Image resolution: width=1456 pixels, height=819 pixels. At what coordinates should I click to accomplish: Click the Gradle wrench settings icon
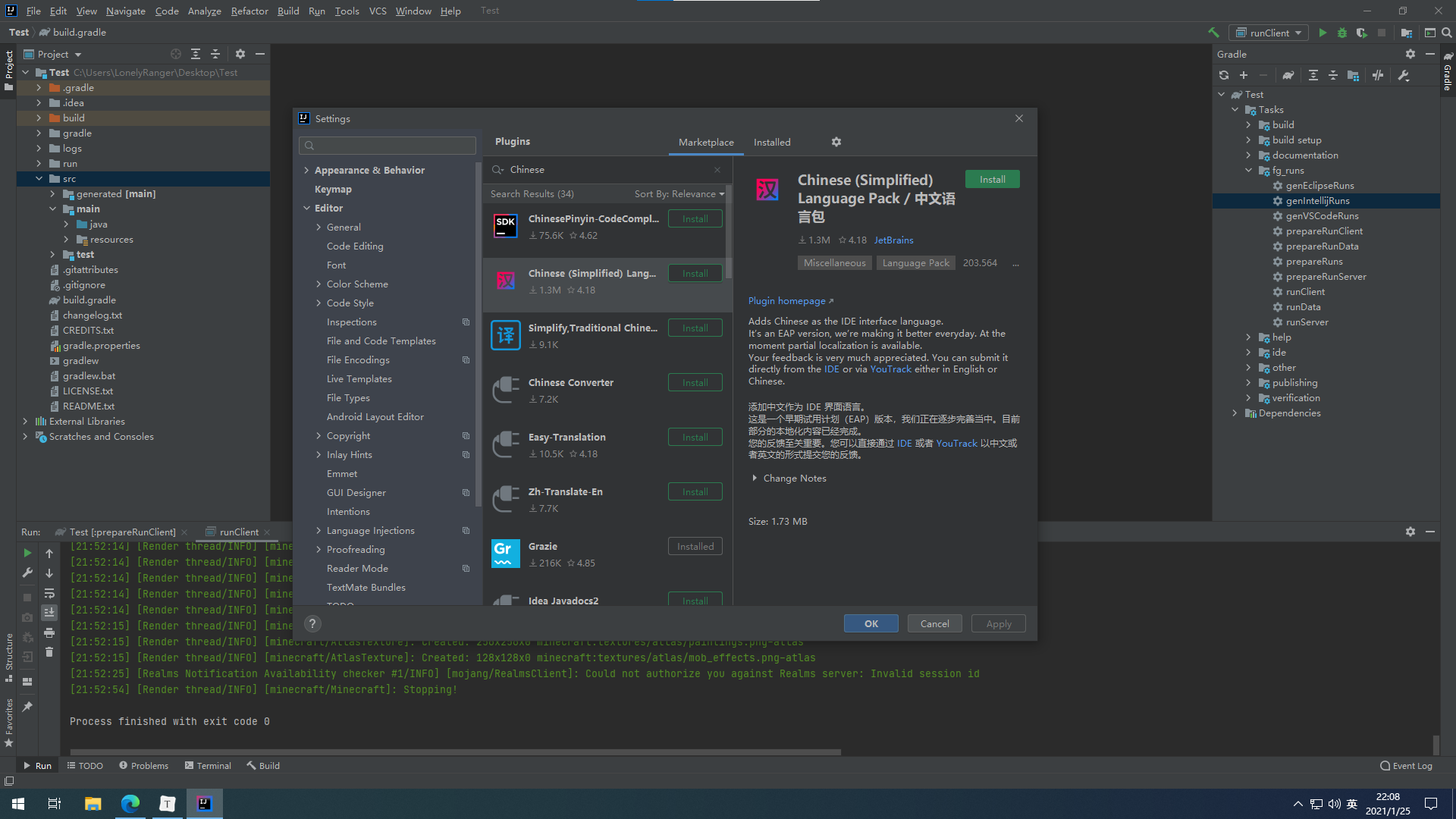click(x=1403, y=75)
